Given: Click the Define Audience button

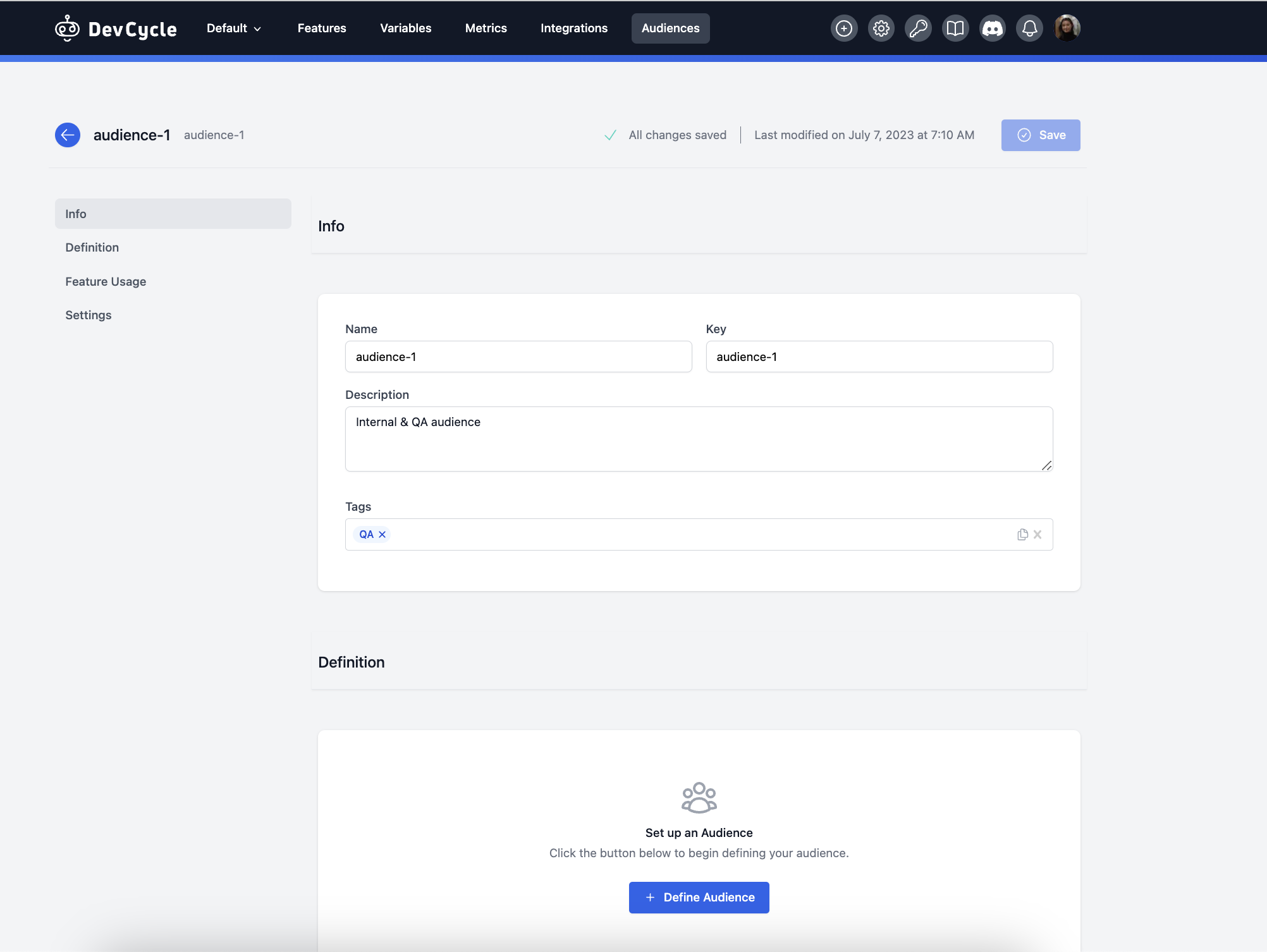Looking at the screenshot, I should click(699, 897).
